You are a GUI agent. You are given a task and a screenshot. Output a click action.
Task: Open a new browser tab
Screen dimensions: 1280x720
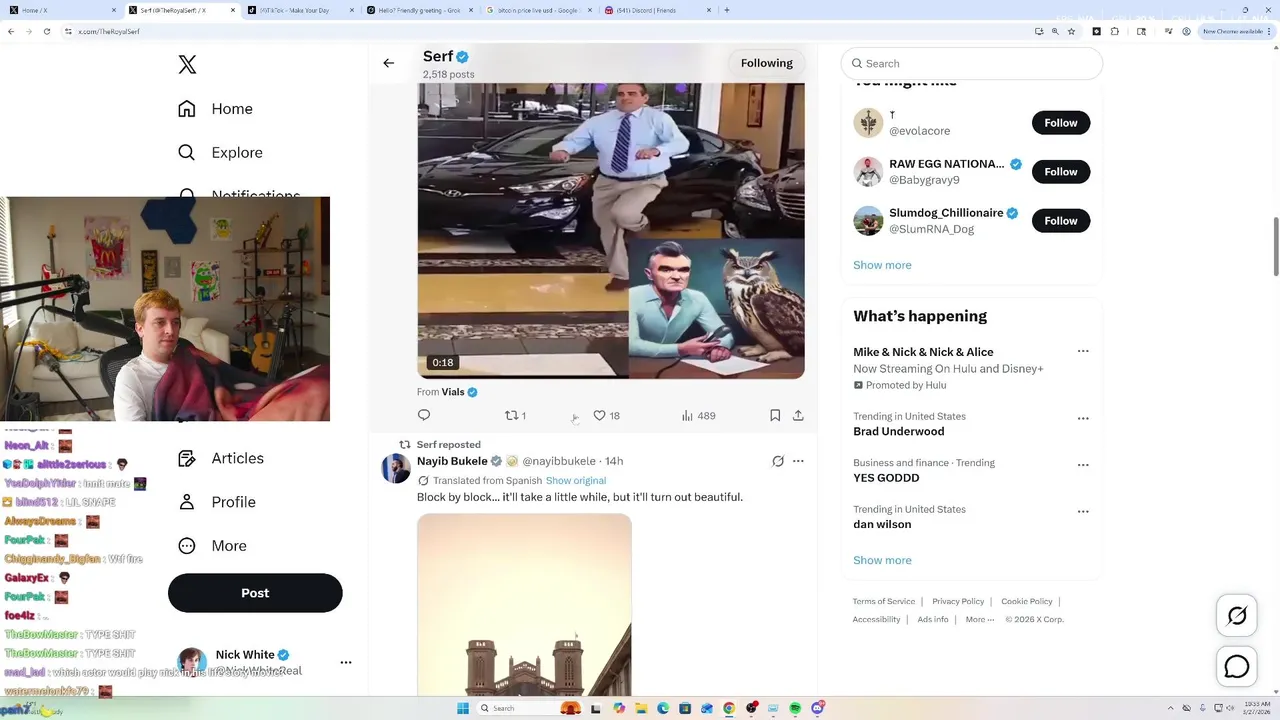[727, 10]
